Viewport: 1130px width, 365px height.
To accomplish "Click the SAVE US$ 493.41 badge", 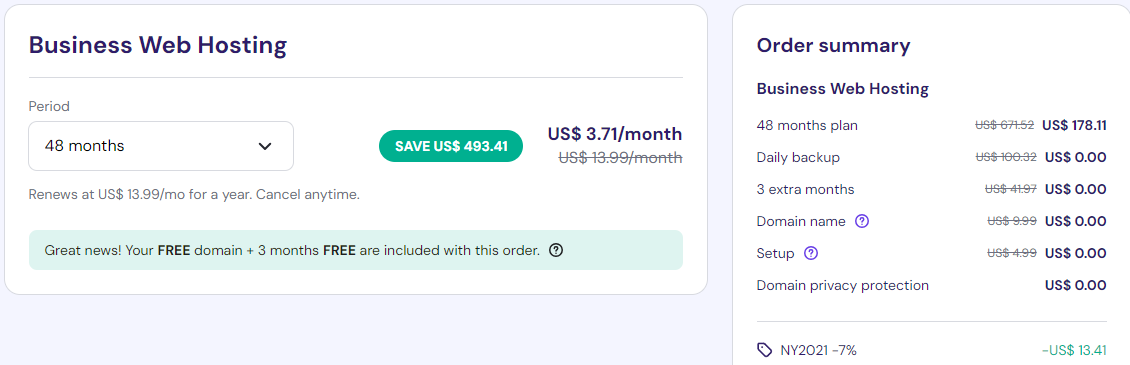I will click(x=451, y=146).
